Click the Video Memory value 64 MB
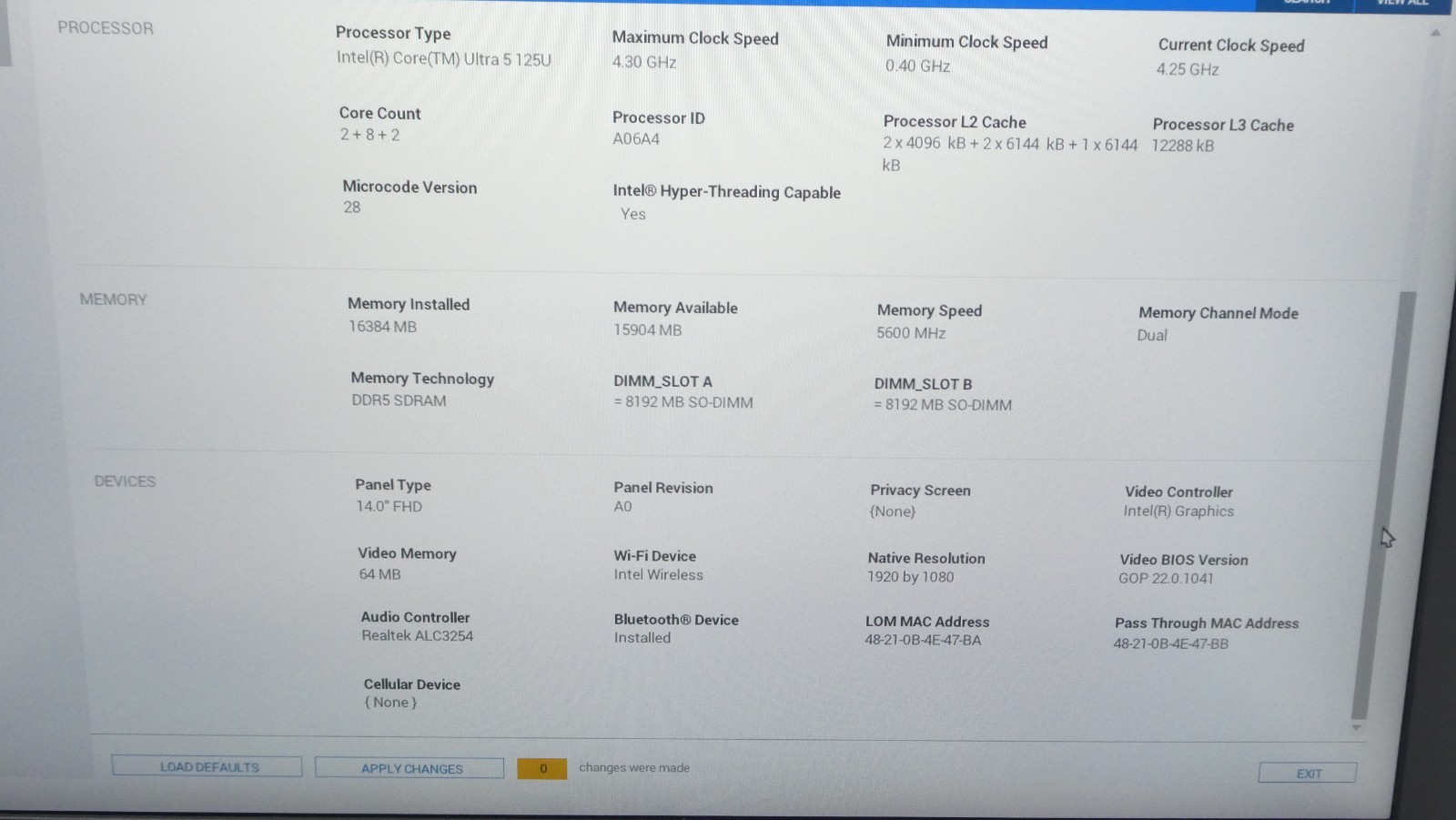 tap(379, 574)
